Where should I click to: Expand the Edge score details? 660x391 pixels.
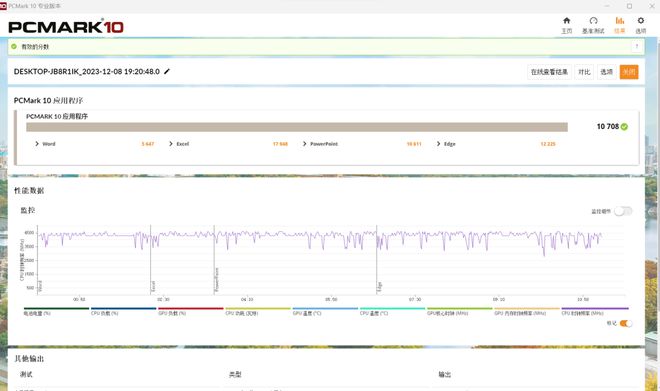pos(439,144)
